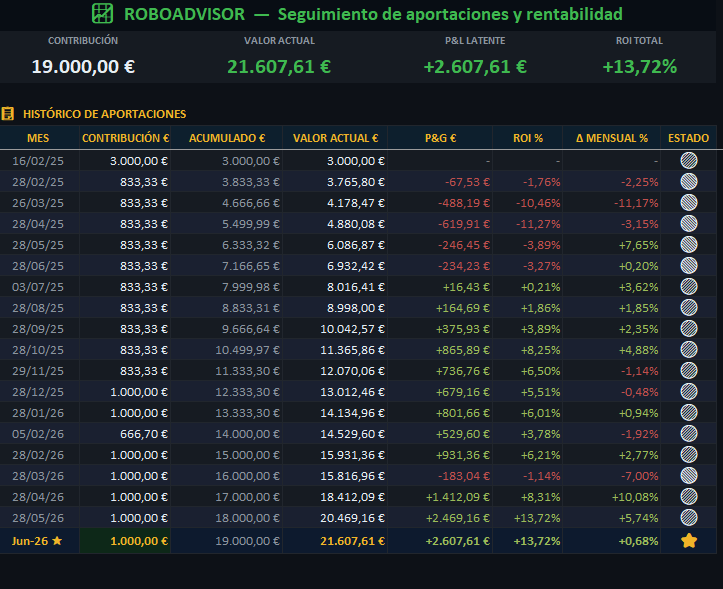Select the Δ MENSUAL % column header
The height and width of the screenshot is (589, 723).
coord(612,138)
